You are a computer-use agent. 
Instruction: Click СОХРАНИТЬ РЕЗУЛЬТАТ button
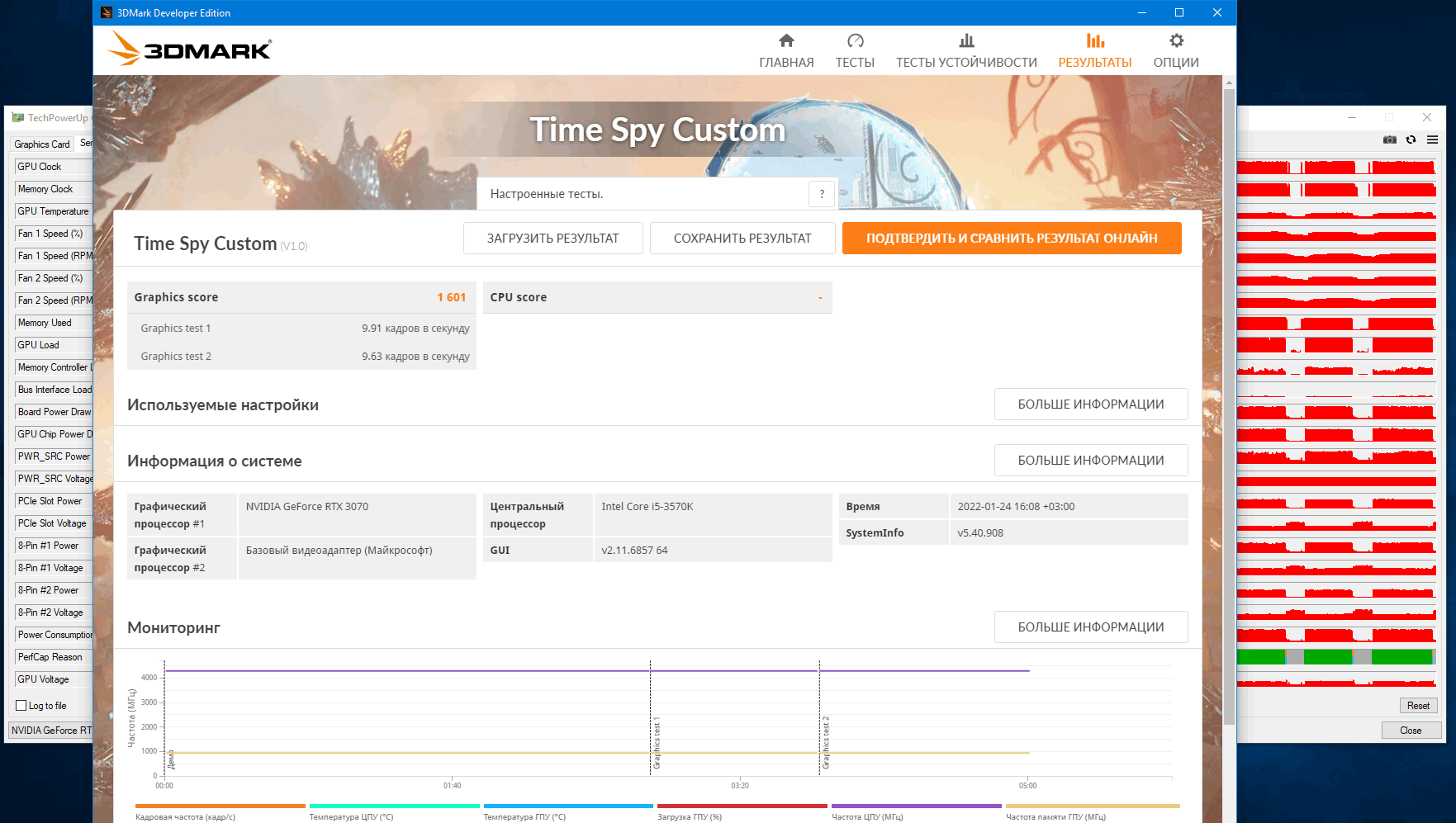coord(742,238)
